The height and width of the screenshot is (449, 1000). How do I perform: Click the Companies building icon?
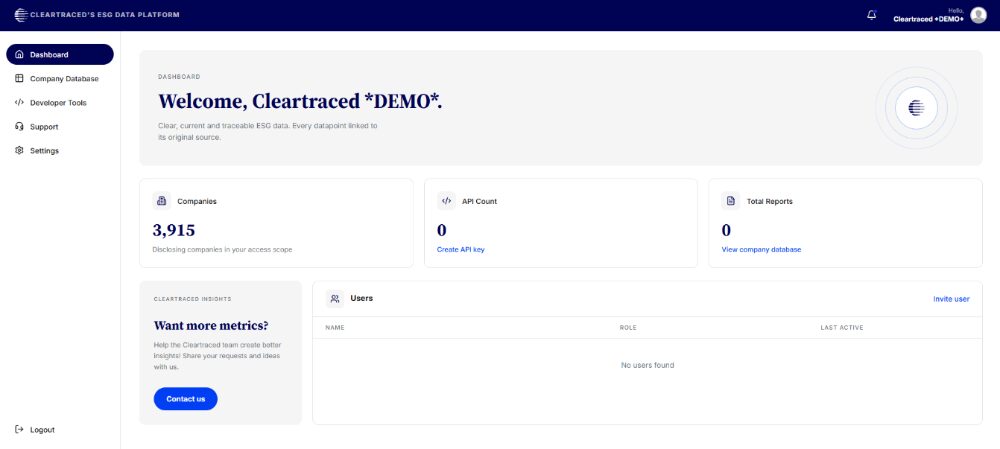point(162,201)
